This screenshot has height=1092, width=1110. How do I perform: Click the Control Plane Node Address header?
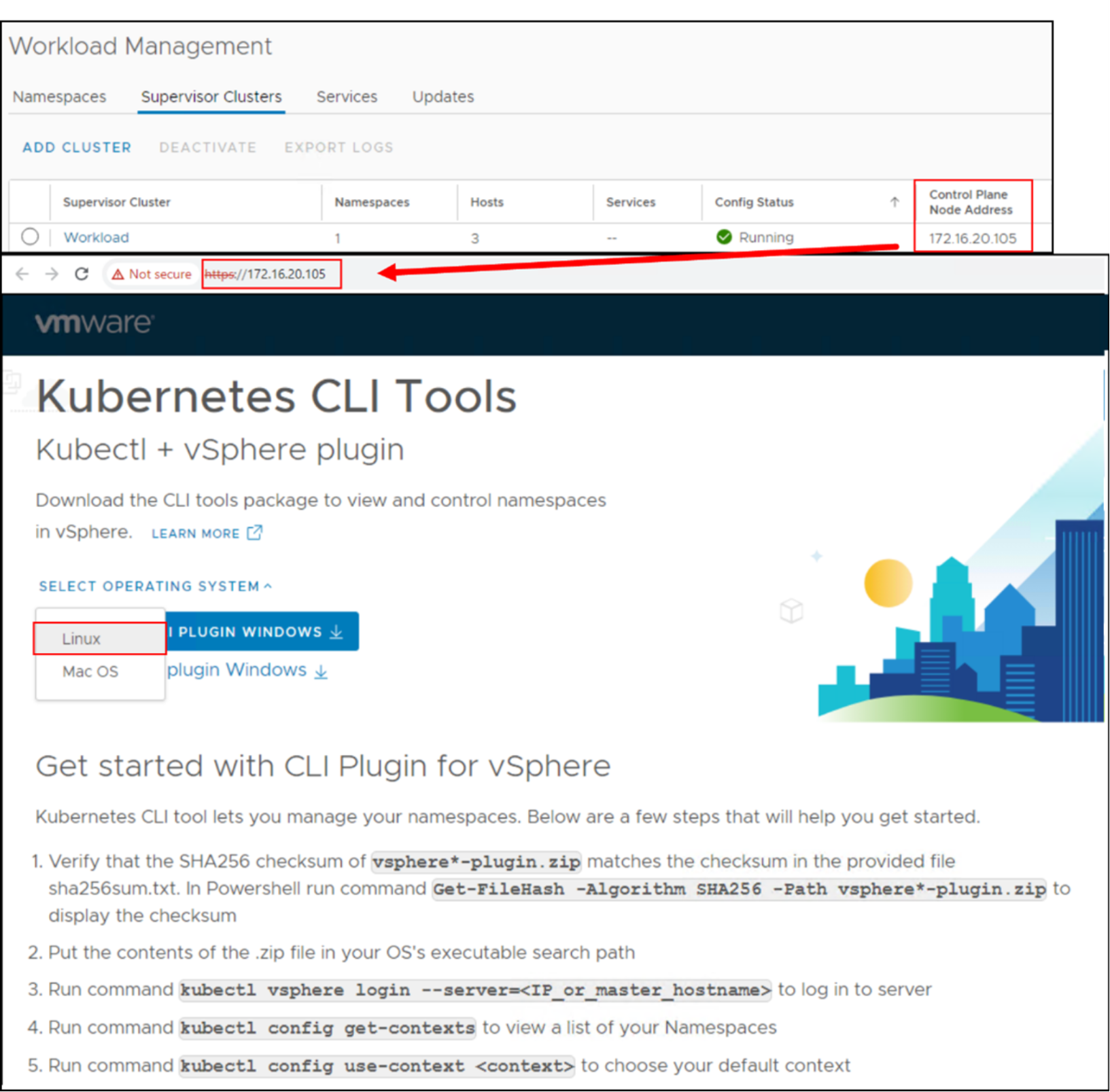pos(971,202)
